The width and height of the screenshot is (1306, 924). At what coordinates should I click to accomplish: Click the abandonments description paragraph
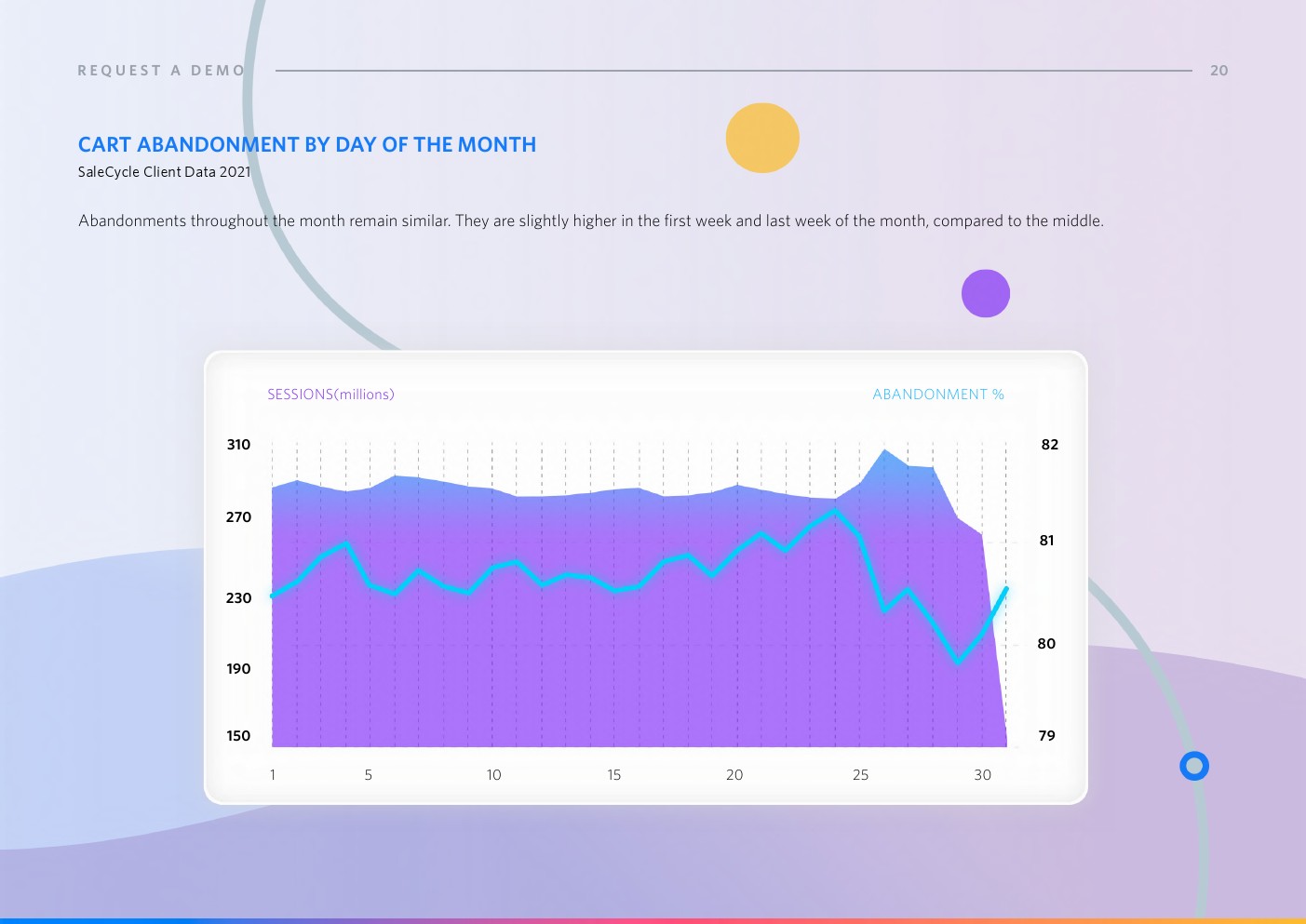(x=590, y=221)
